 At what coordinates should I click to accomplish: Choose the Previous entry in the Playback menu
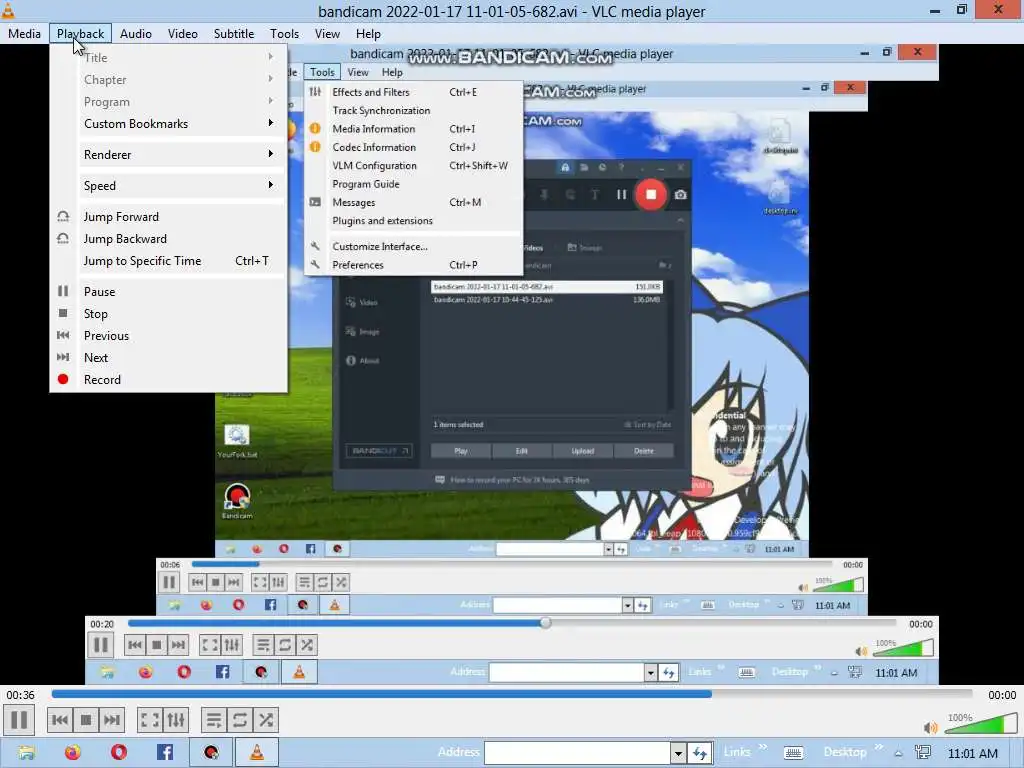click(x=168, y=336)
